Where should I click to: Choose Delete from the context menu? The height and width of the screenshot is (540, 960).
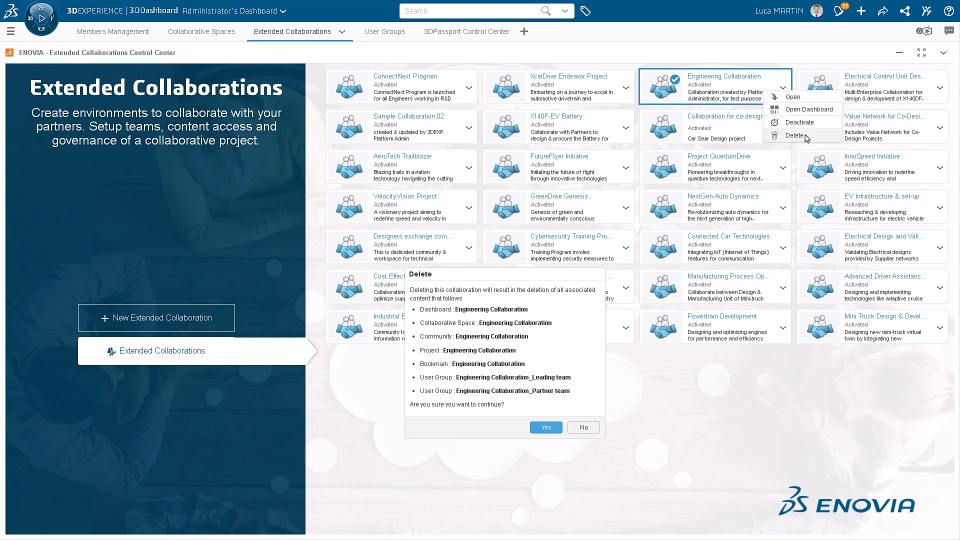[802, 135]
